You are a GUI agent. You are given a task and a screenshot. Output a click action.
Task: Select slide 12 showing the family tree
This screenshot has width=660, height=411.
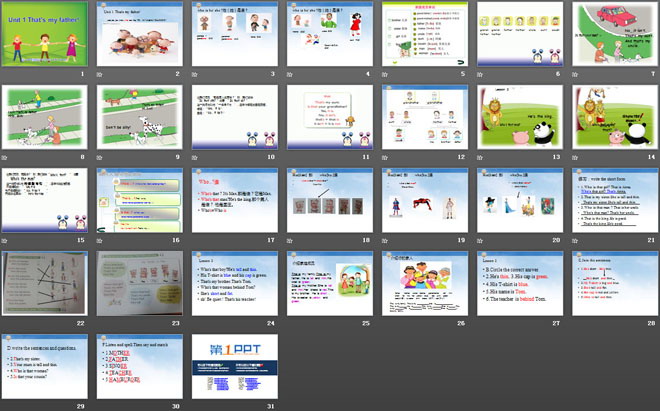(423, 117)
